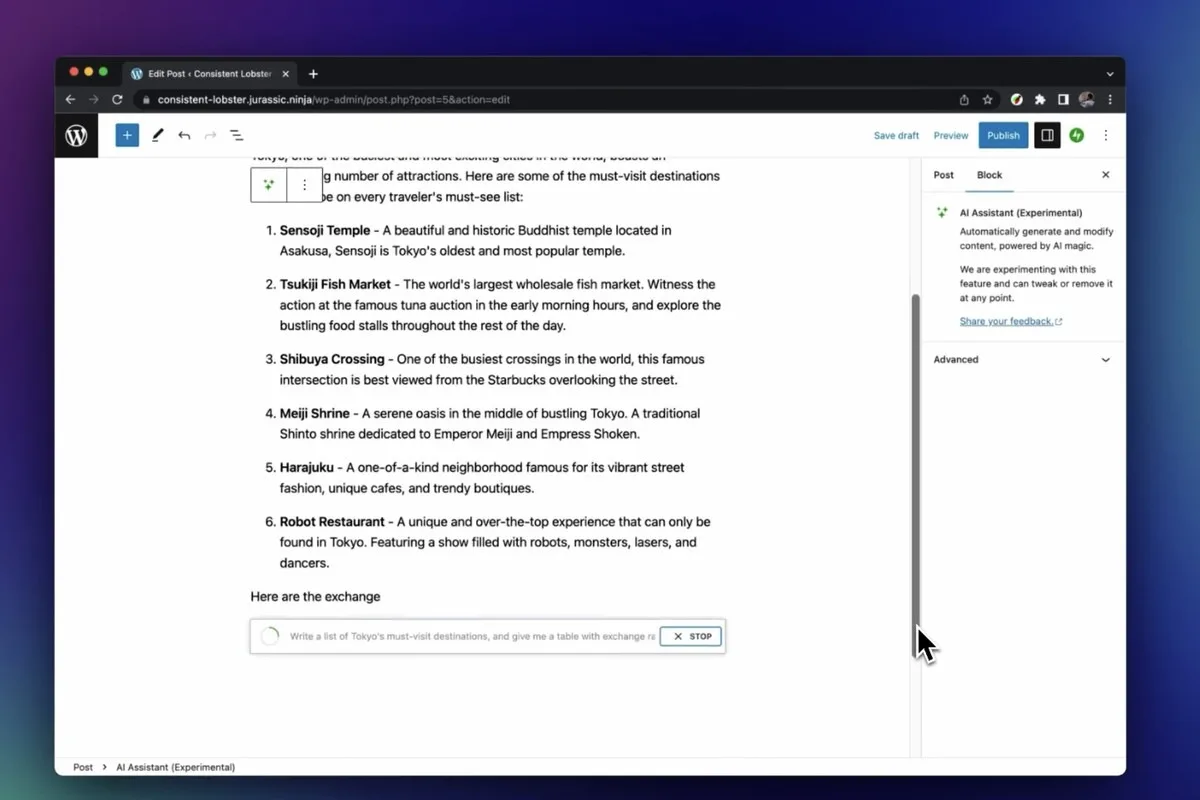Expand the Advanced section
This screenshot has height=800, width=1200.
click(x=1021, y=359)
